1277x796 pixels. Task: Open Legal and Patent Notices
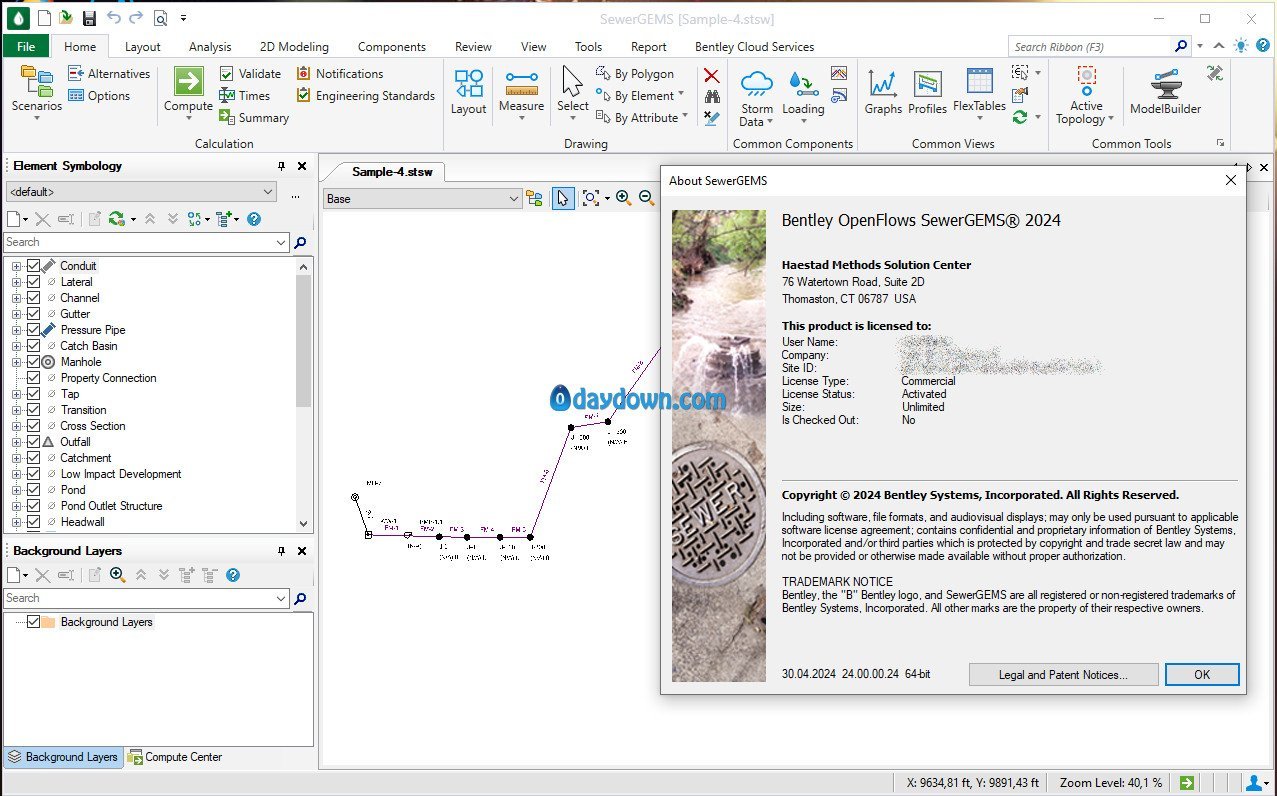[x=1063, y=675]
